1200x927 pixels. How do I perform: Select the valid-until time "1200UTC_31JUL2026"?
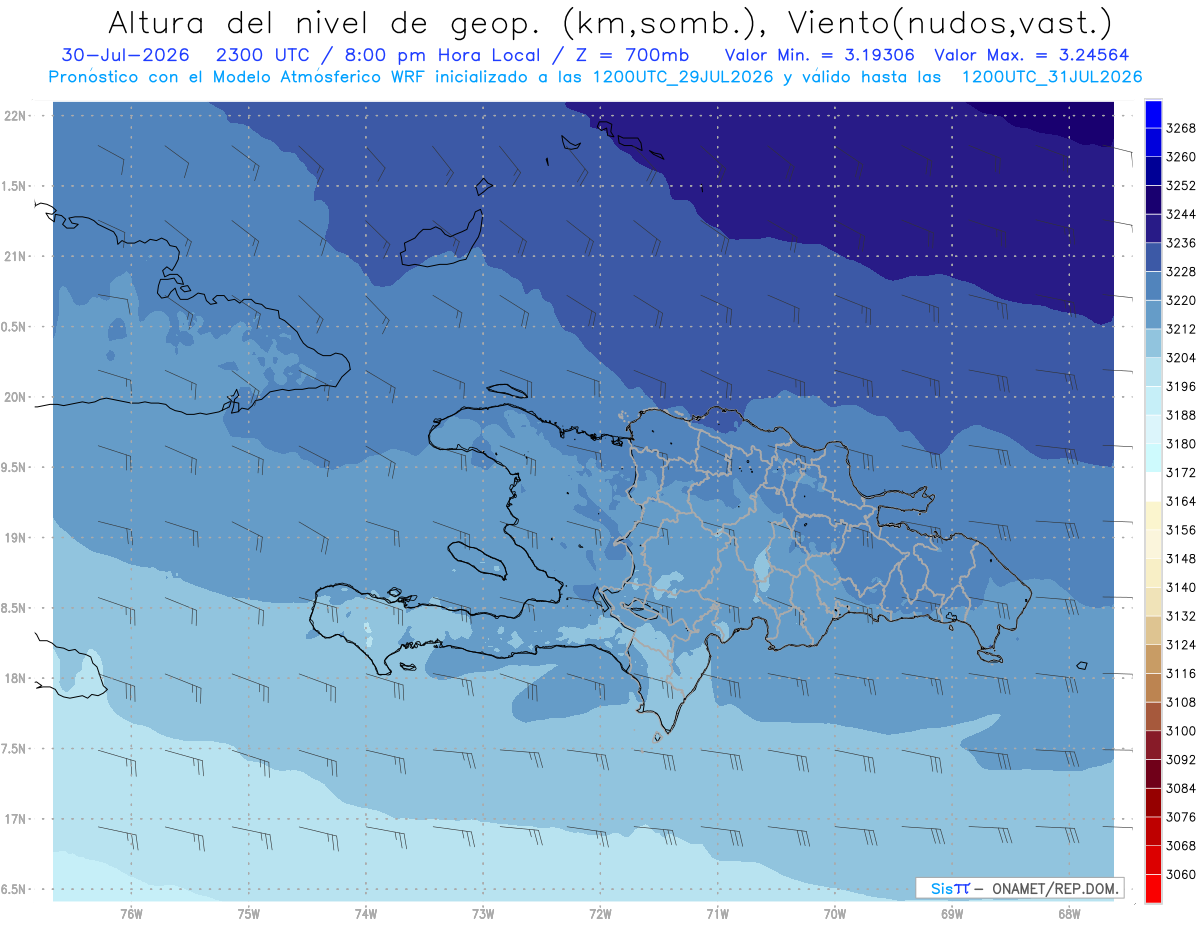[x=1051, y=77]
